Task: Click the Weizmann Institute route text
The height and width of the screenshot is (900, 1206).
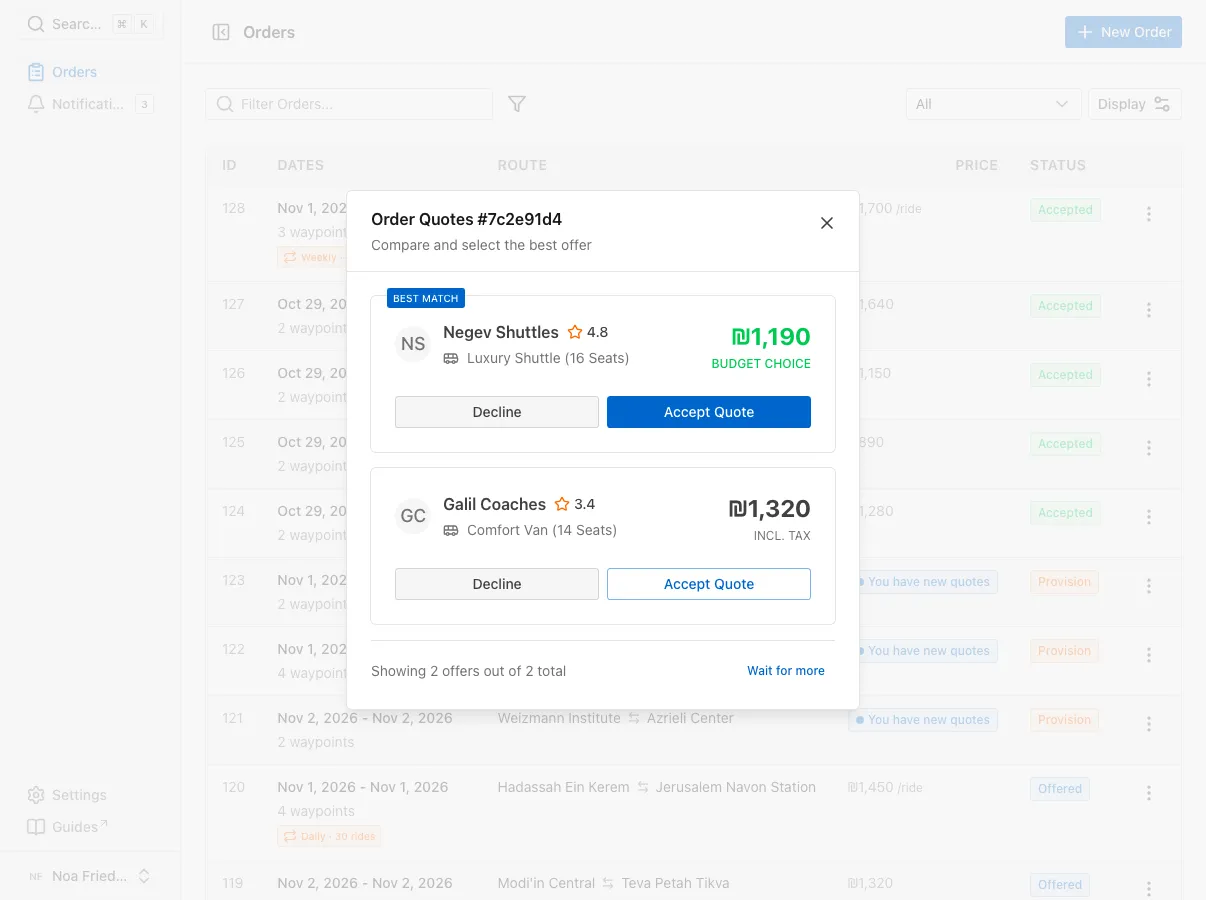Action: coord(559,718)
